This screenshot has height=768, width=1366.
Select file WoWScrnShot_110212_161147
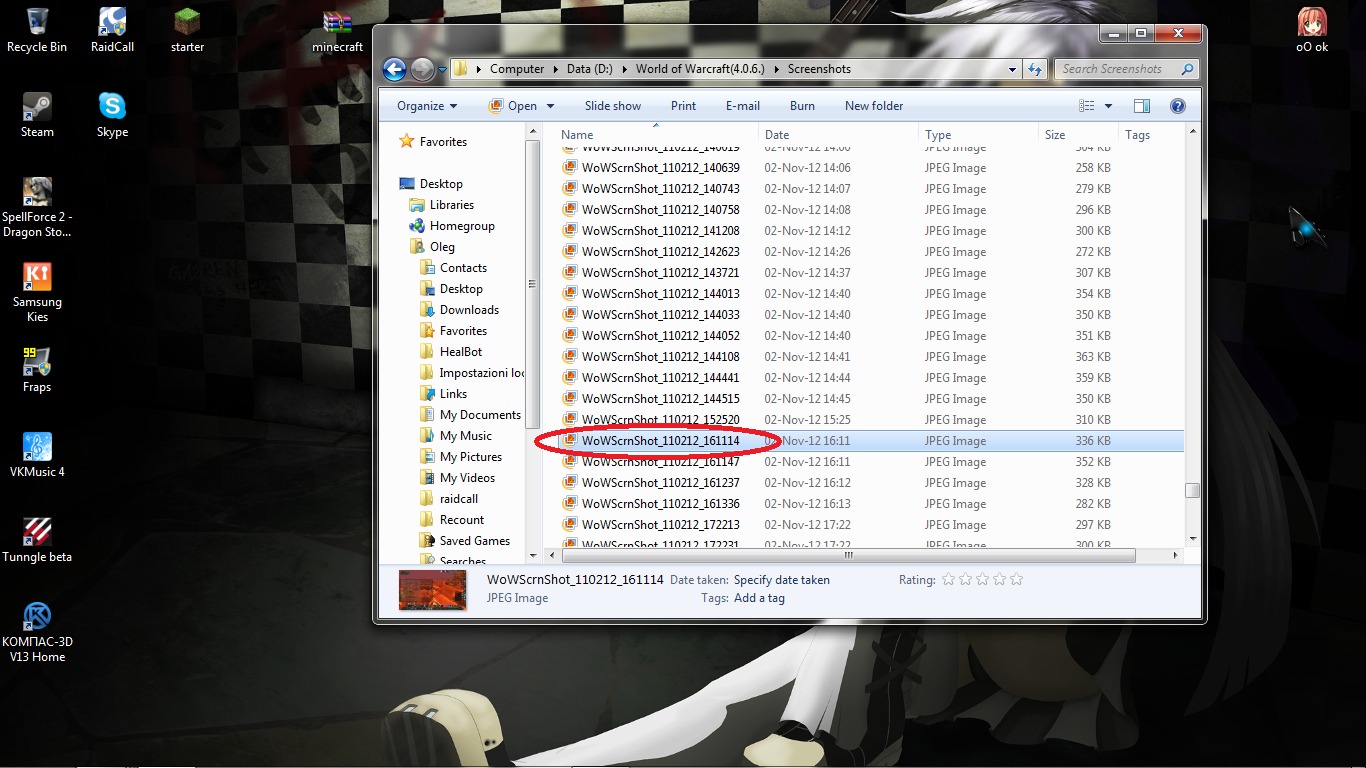tap(661, 462)
